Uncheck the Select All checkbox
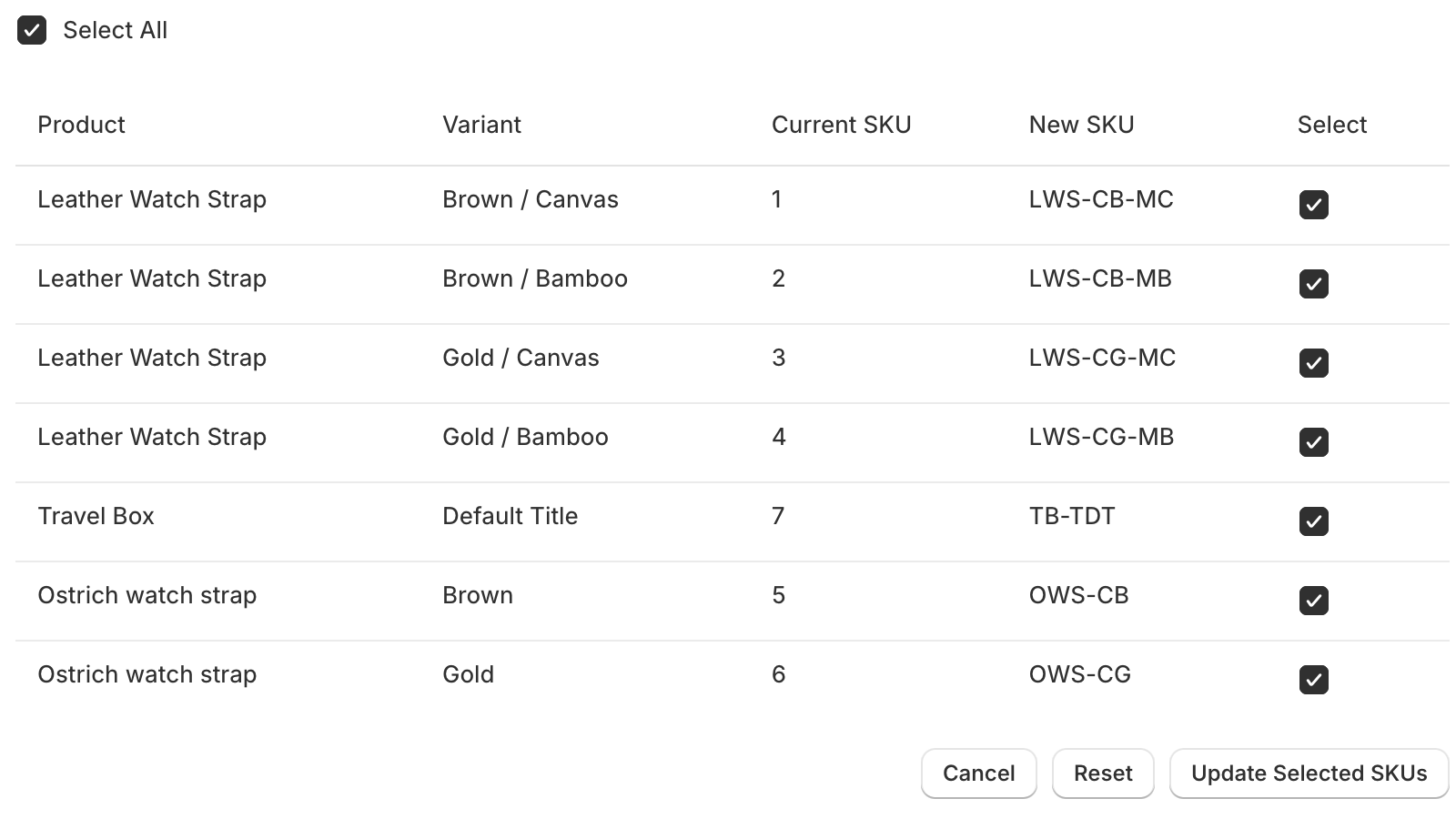 coord(33,30)
